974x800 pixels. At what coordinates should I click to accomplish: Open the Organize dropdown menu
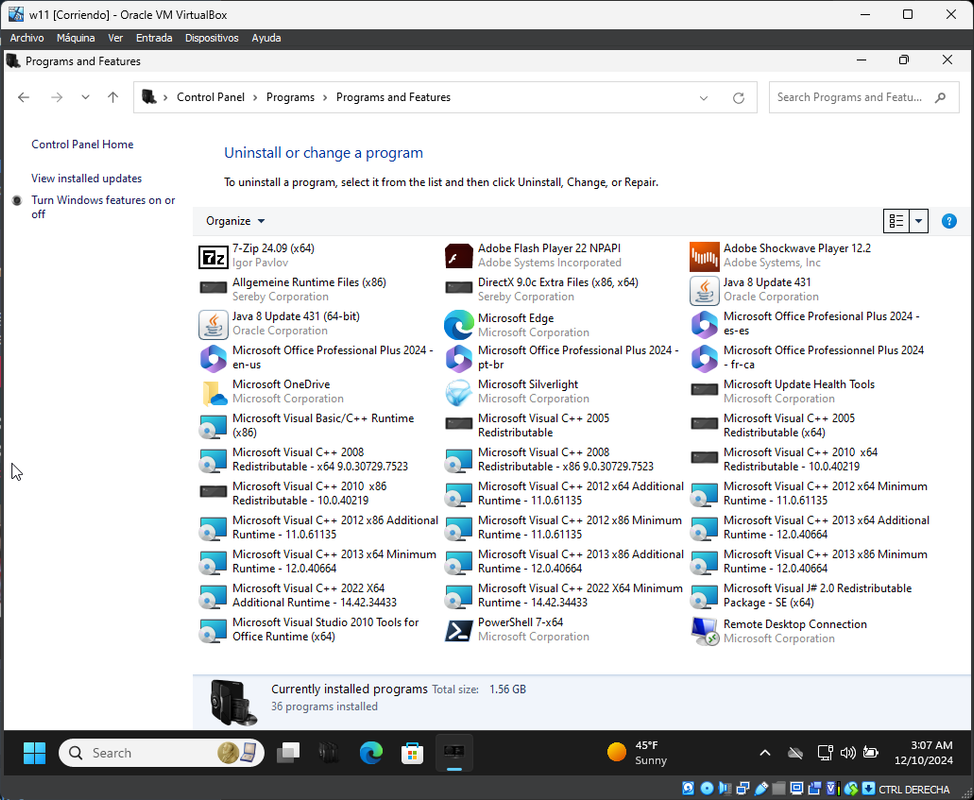[235, 221]
